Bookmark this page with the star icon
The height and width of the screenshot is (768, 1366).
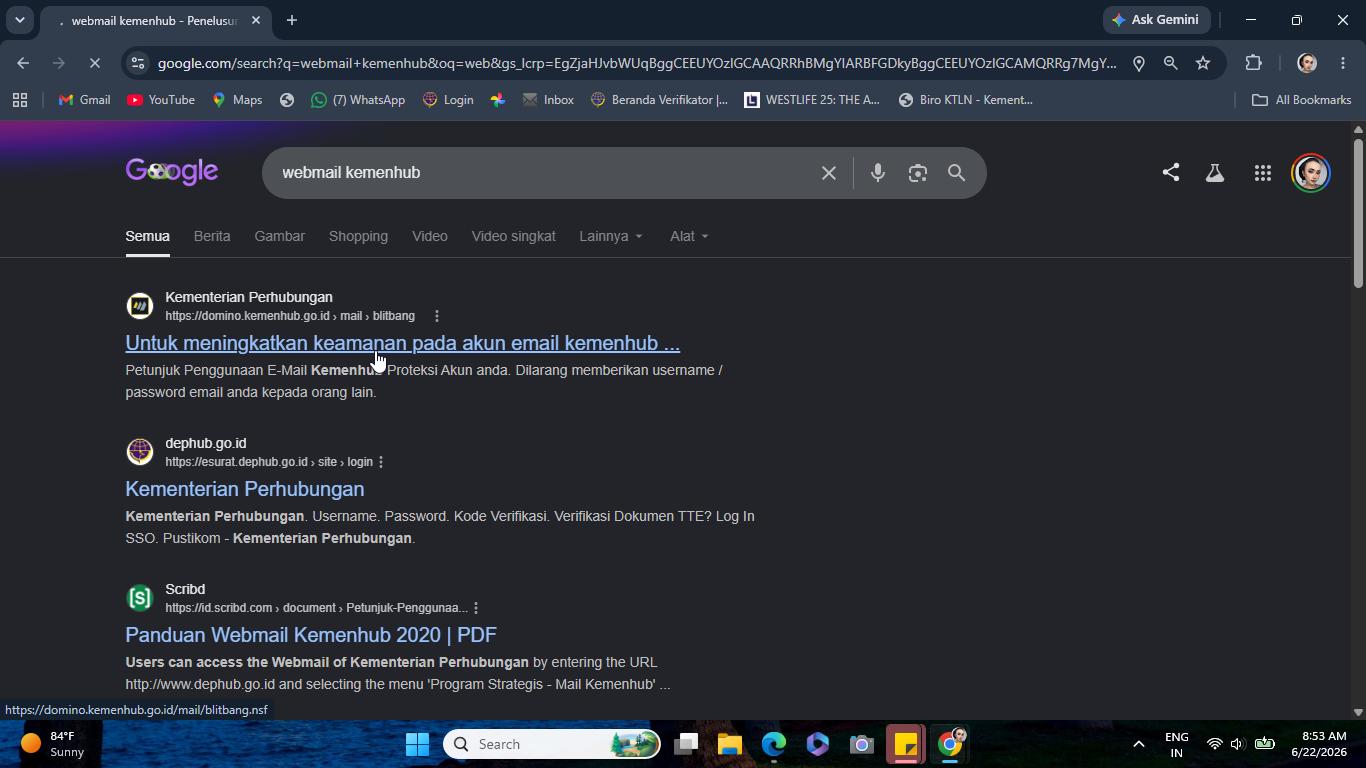(1203, 63)
